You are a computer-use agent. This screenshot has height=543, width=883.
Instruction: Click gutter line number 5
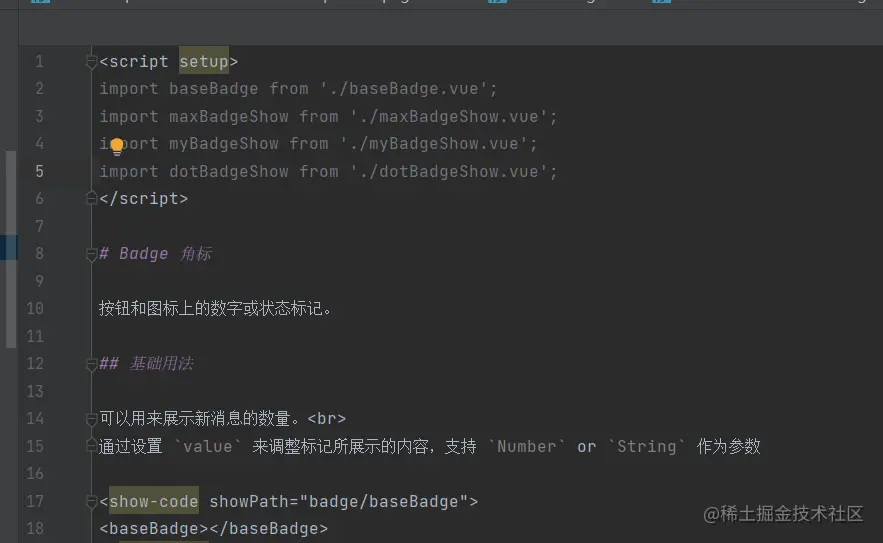(x=39, y=171)
